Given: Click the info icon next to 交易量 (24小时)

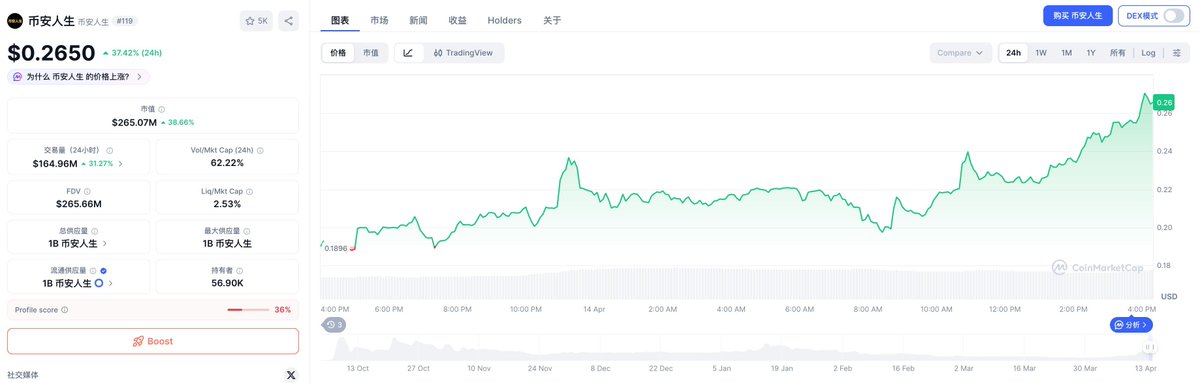Looking at the screenshot, I should (109, 150).
